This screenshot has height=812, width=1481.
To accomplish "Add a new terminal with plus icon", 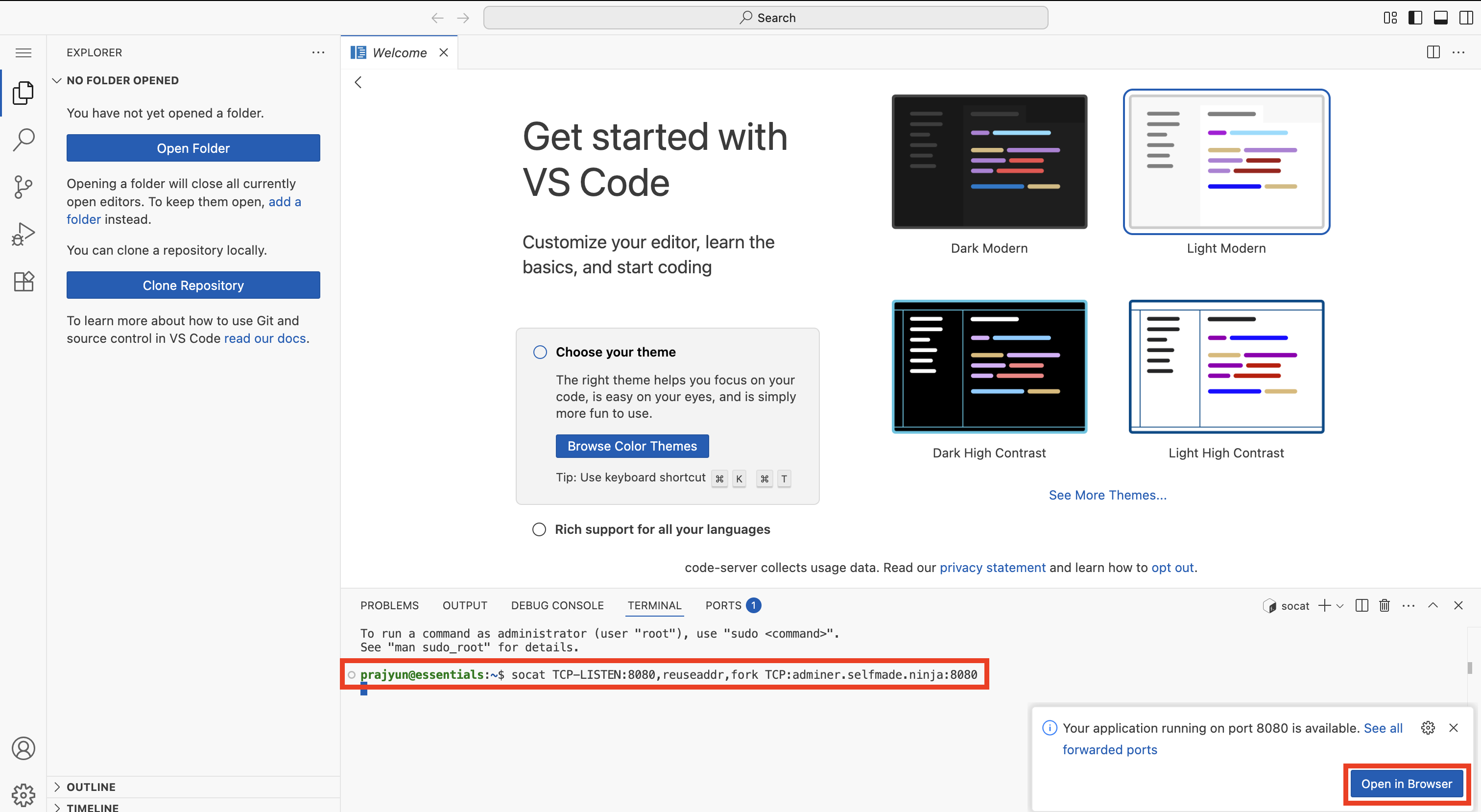I will (x=1325, y=605).
